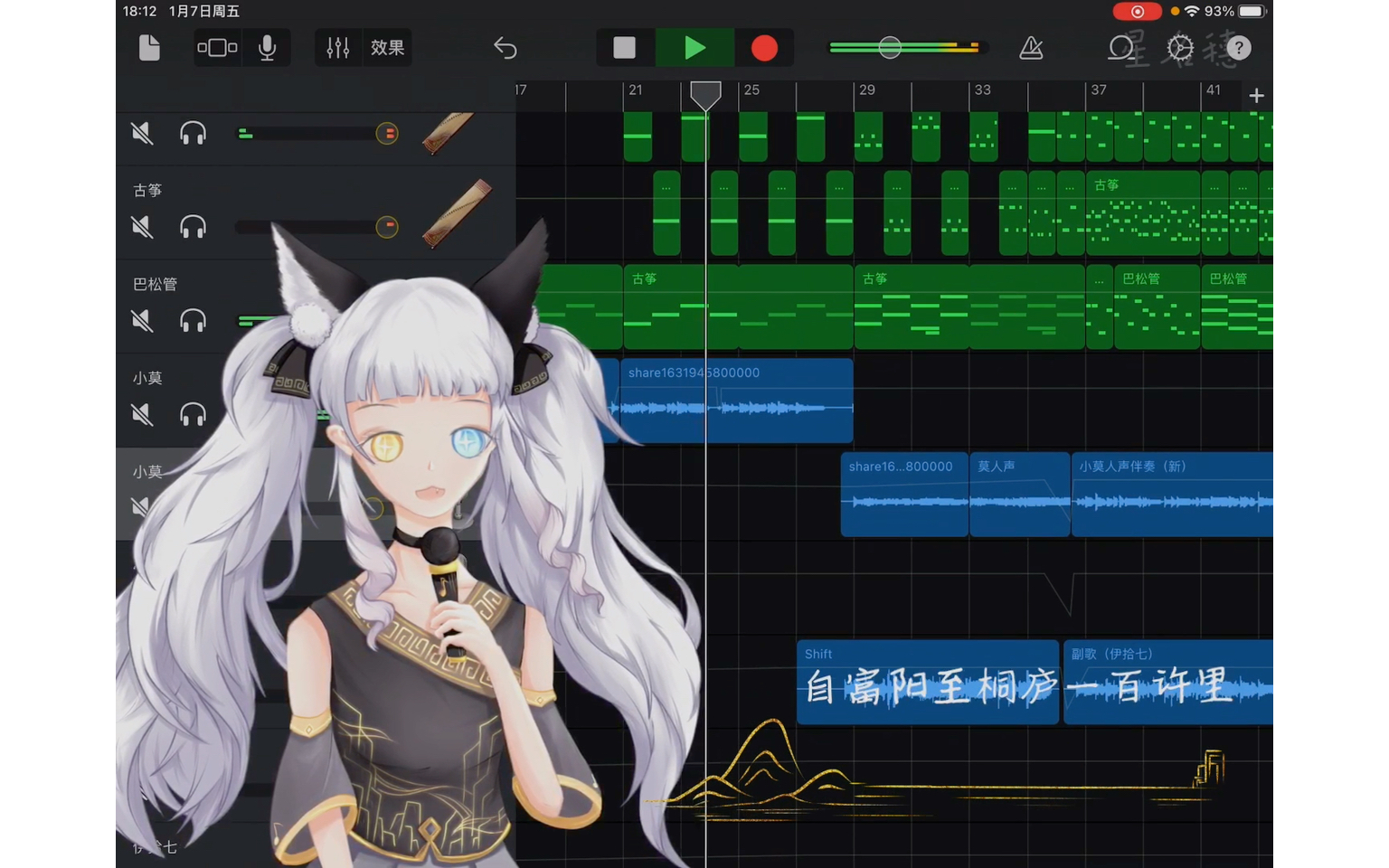Select the 巴松管 region near bar 39
Viewport: 1389px width, 868px height.
click(x=1157, y=307)
